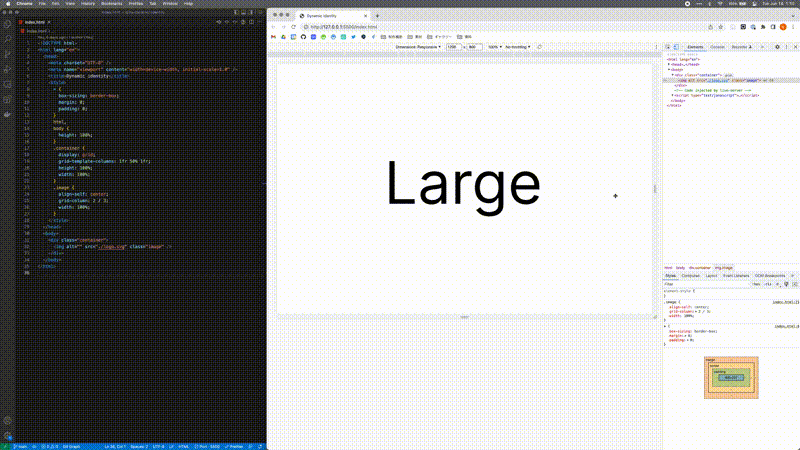Open the Computed tab

point(690,276)
